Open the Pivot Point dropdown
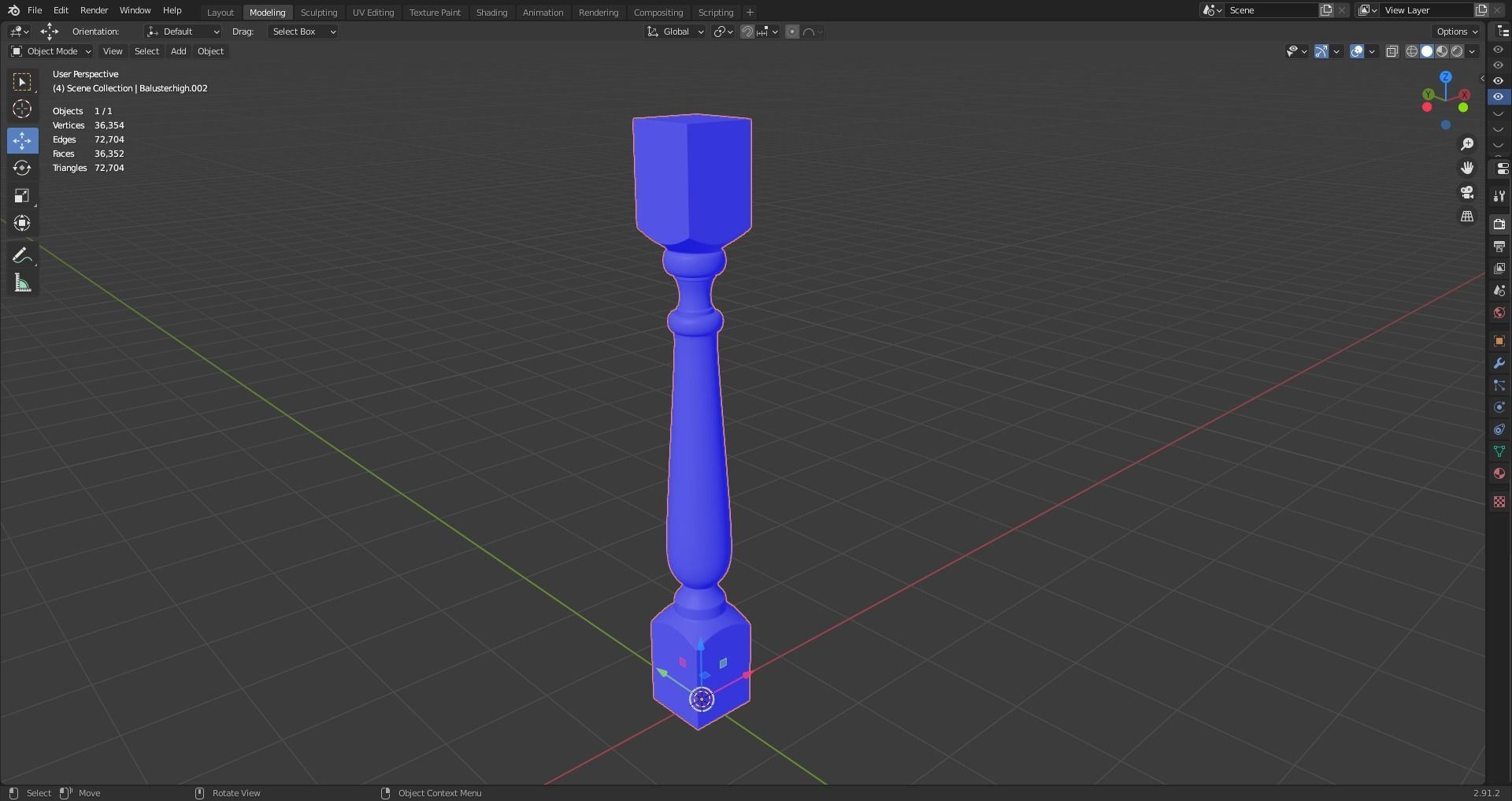The height and width of the screenshot is (801, 1512). pyautogui.click(x=723, y=32)
